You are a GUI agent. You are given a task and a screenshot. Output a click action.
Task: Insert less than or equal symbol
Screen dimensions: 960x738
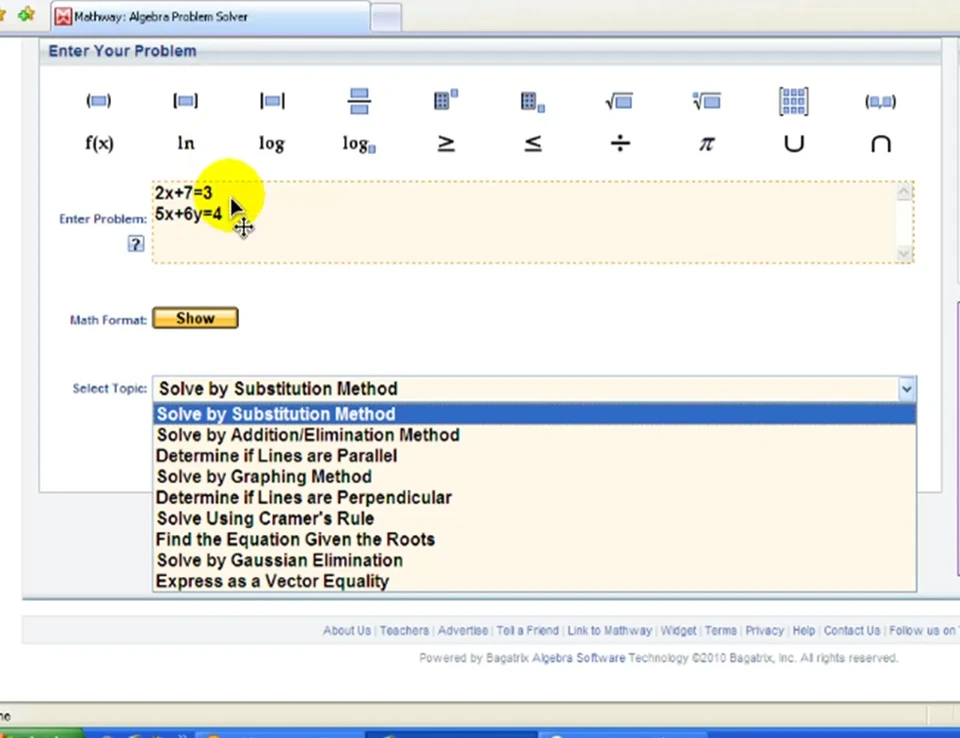point(533,143)
